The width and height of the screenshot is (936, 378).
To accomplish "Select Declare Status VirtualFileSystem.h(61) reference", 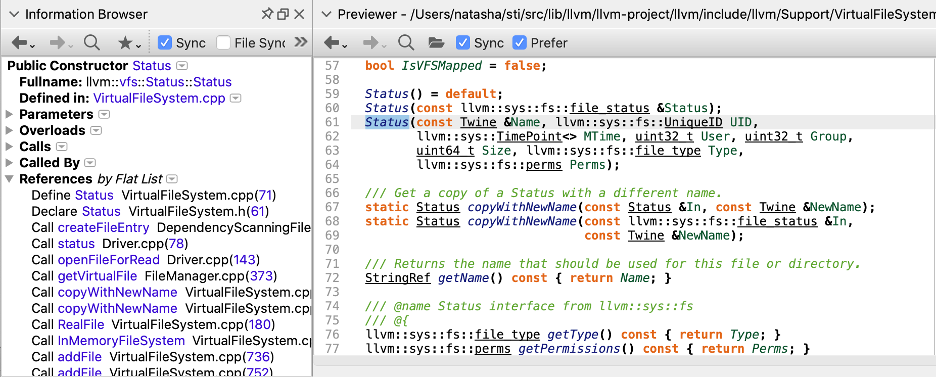I will coord(150,211).
